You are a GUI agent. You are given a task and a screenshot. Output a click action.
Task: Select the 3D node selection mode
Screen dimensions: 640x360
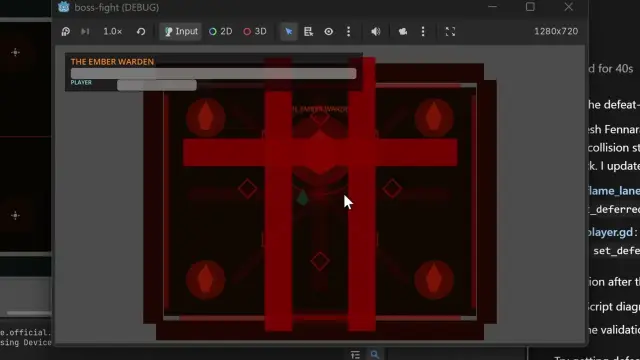point(255,31)
